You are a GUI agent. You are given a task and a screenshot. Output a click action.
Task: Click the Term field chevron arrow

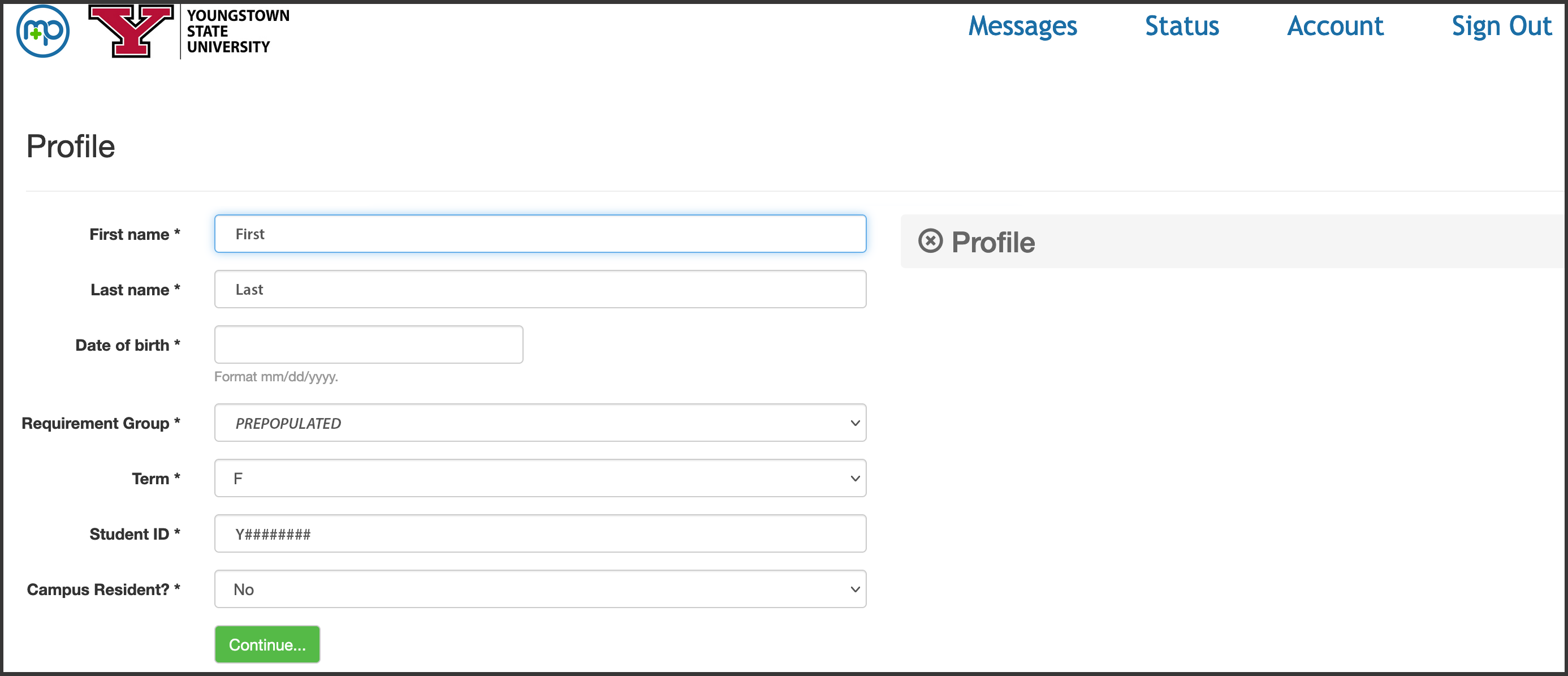tap(855, 479)
